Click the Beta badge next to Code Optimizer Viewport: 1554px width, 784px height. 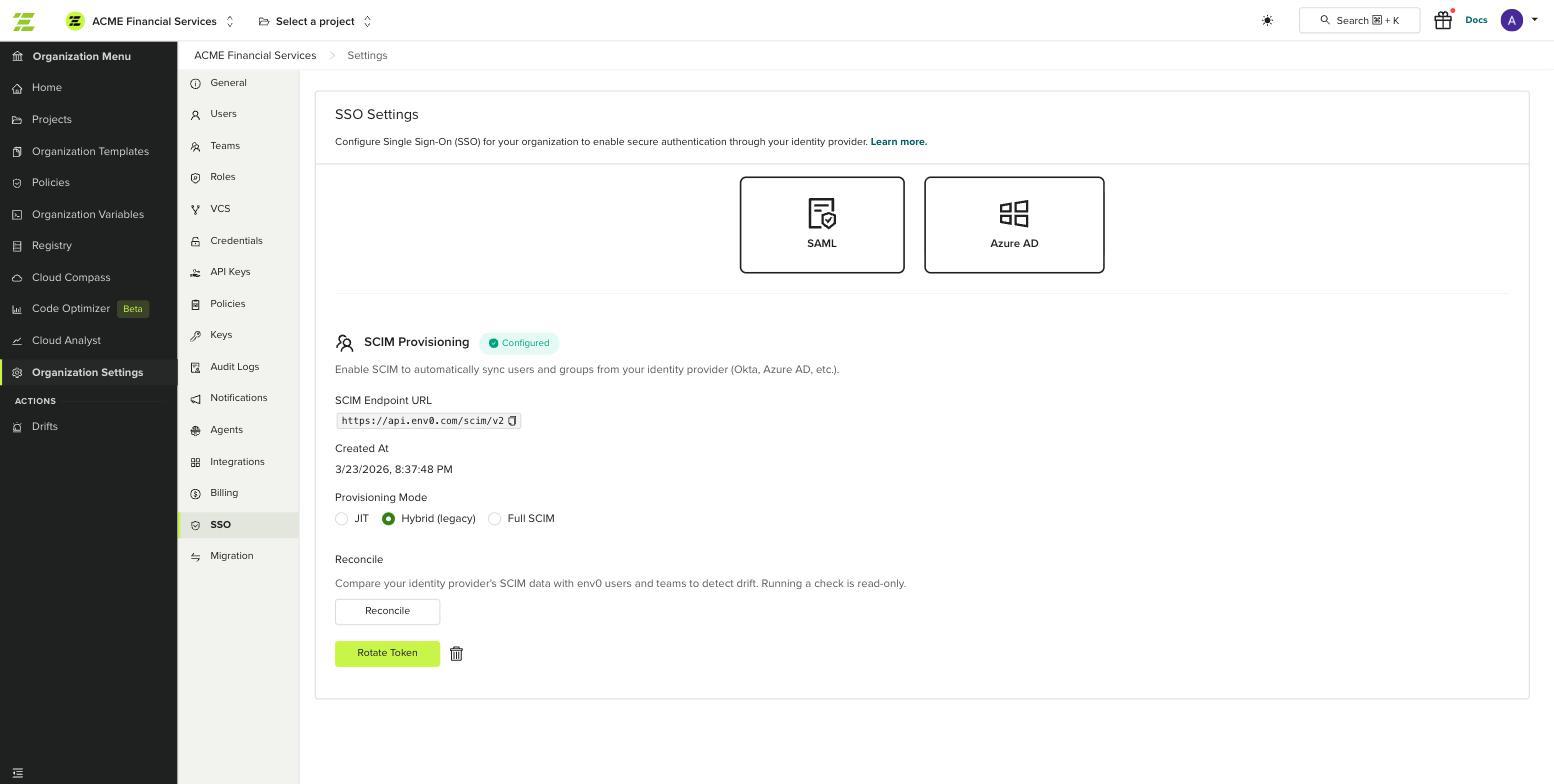[x=133, y=309]
